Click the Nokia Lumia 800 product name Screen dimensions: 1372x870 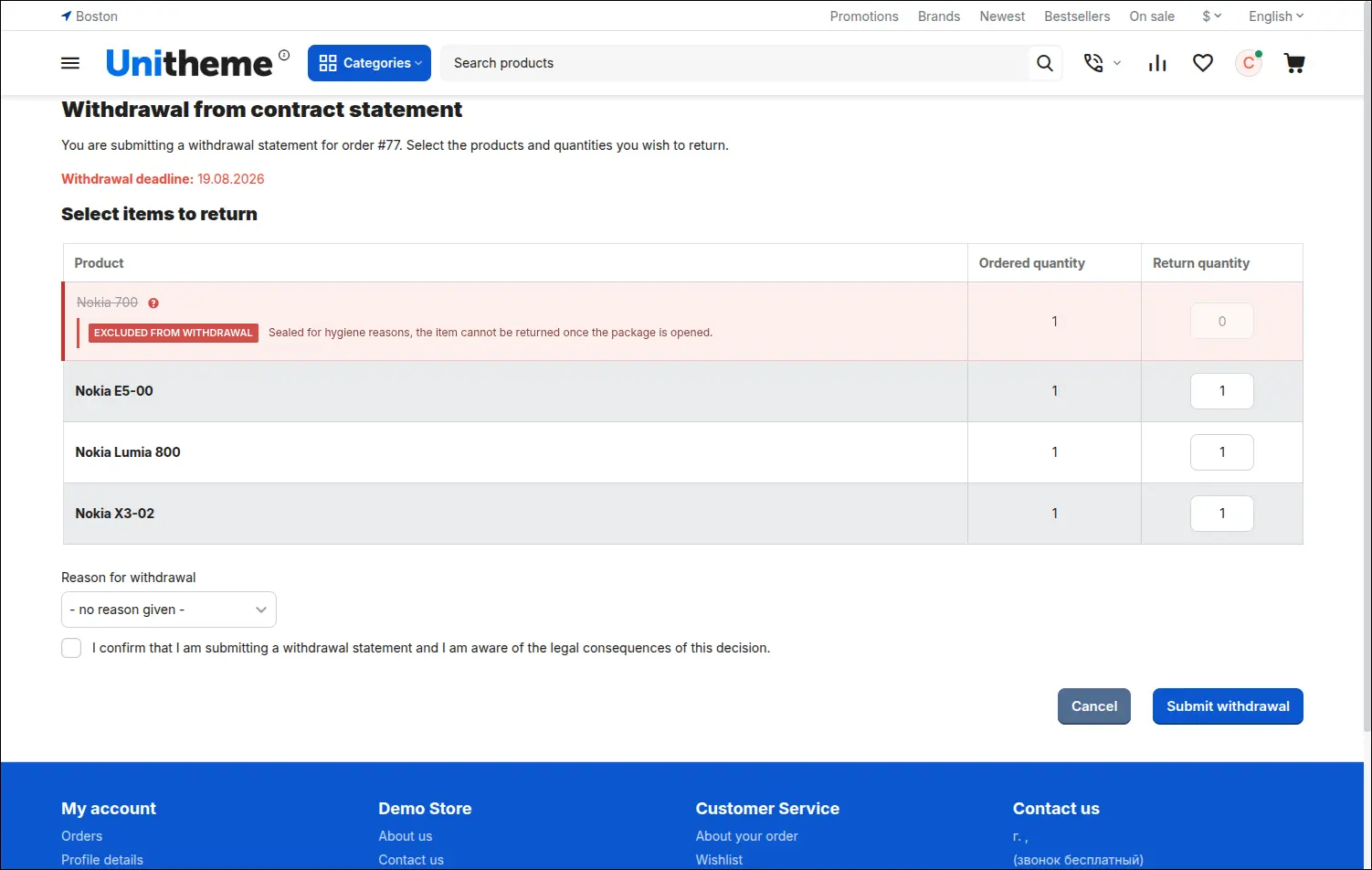coord(128,452)
